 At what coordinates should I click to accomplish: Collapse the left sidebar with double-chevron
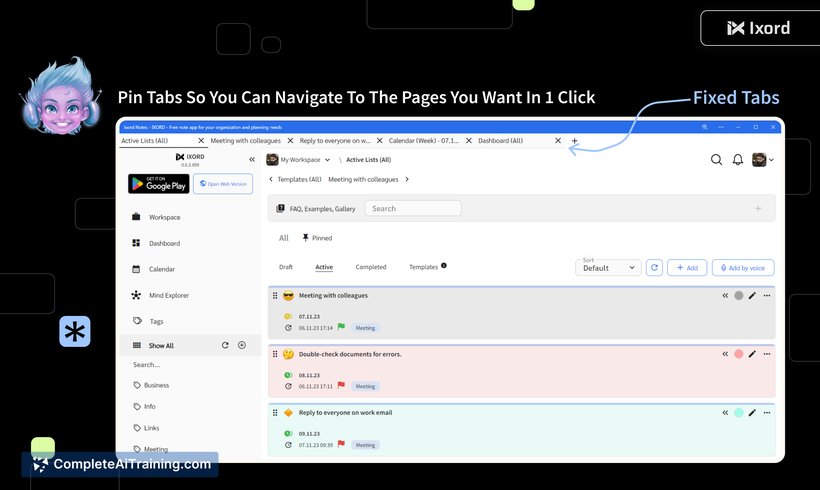click(x=252, y=159)
